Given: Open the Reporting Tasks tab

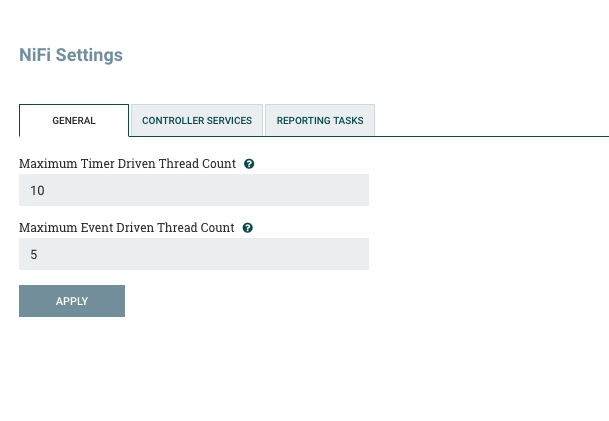Looking at the screenshot, I should click(320, 120).
